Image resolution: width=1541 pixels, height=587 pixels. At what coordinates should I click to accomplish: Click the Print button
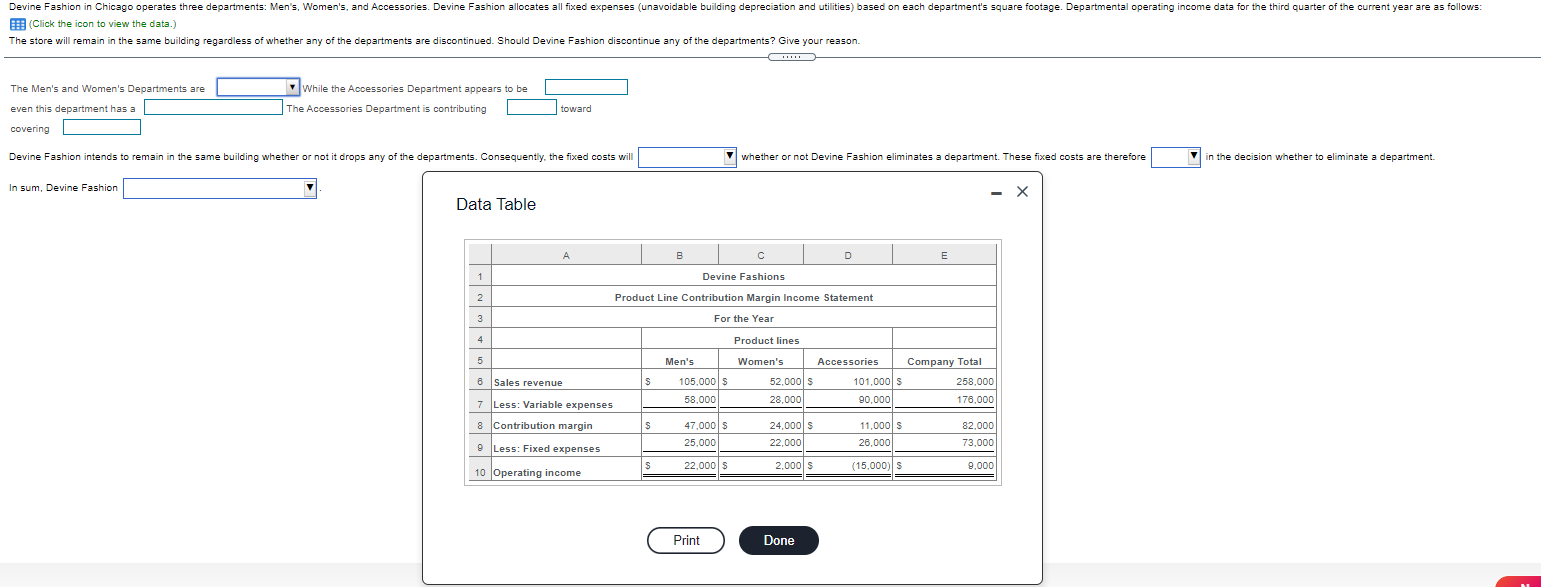[686, 540]
